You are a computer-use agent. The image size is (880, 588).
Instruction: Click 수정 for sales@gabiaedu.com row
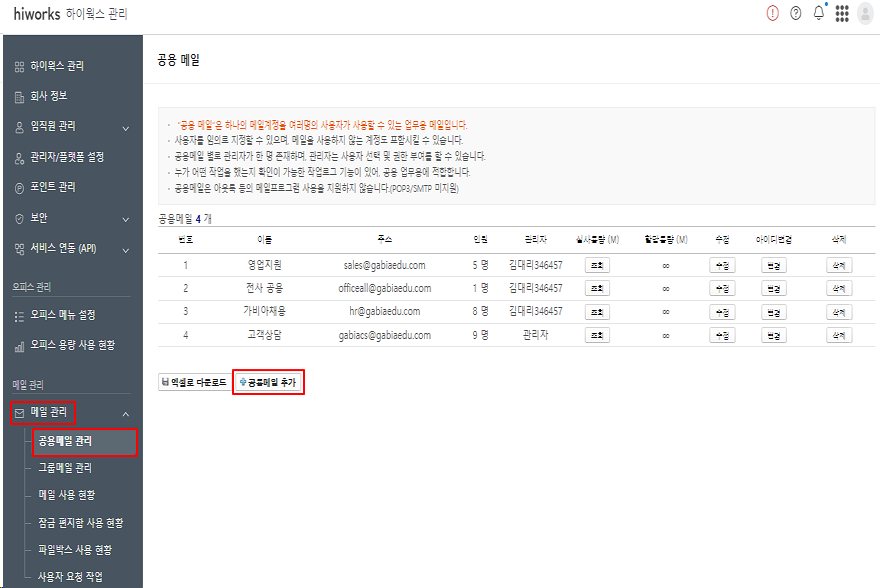pyautogui.click(x=722, y=265)
